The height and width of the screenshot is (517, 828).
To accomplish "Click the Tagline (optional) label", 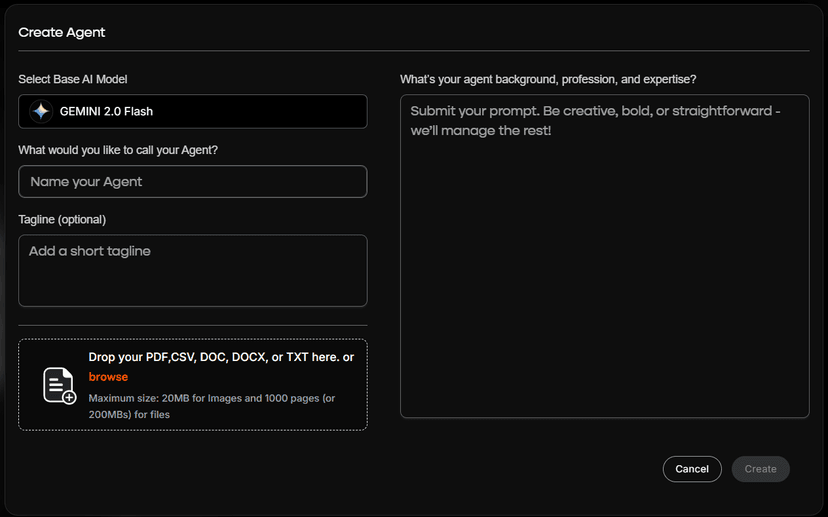I will pos(62,219).
